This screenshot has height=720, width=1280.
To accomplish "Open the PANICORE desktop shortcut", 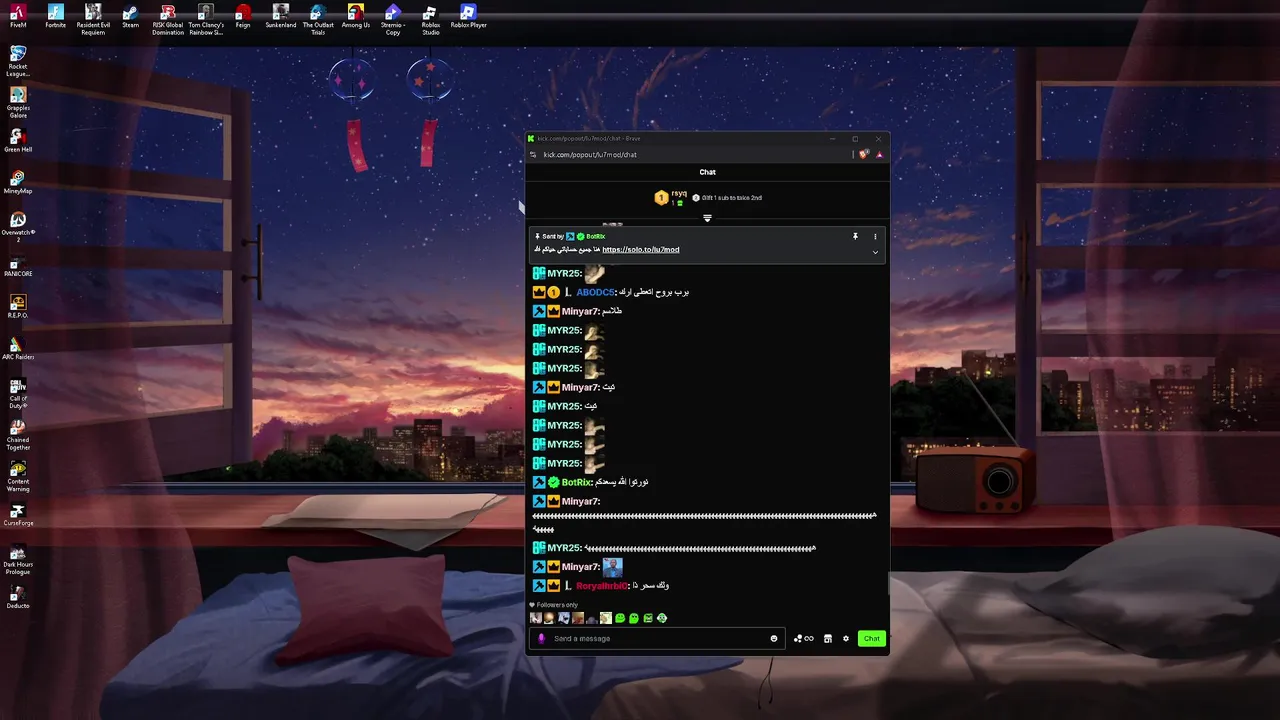I will point(18,265).
